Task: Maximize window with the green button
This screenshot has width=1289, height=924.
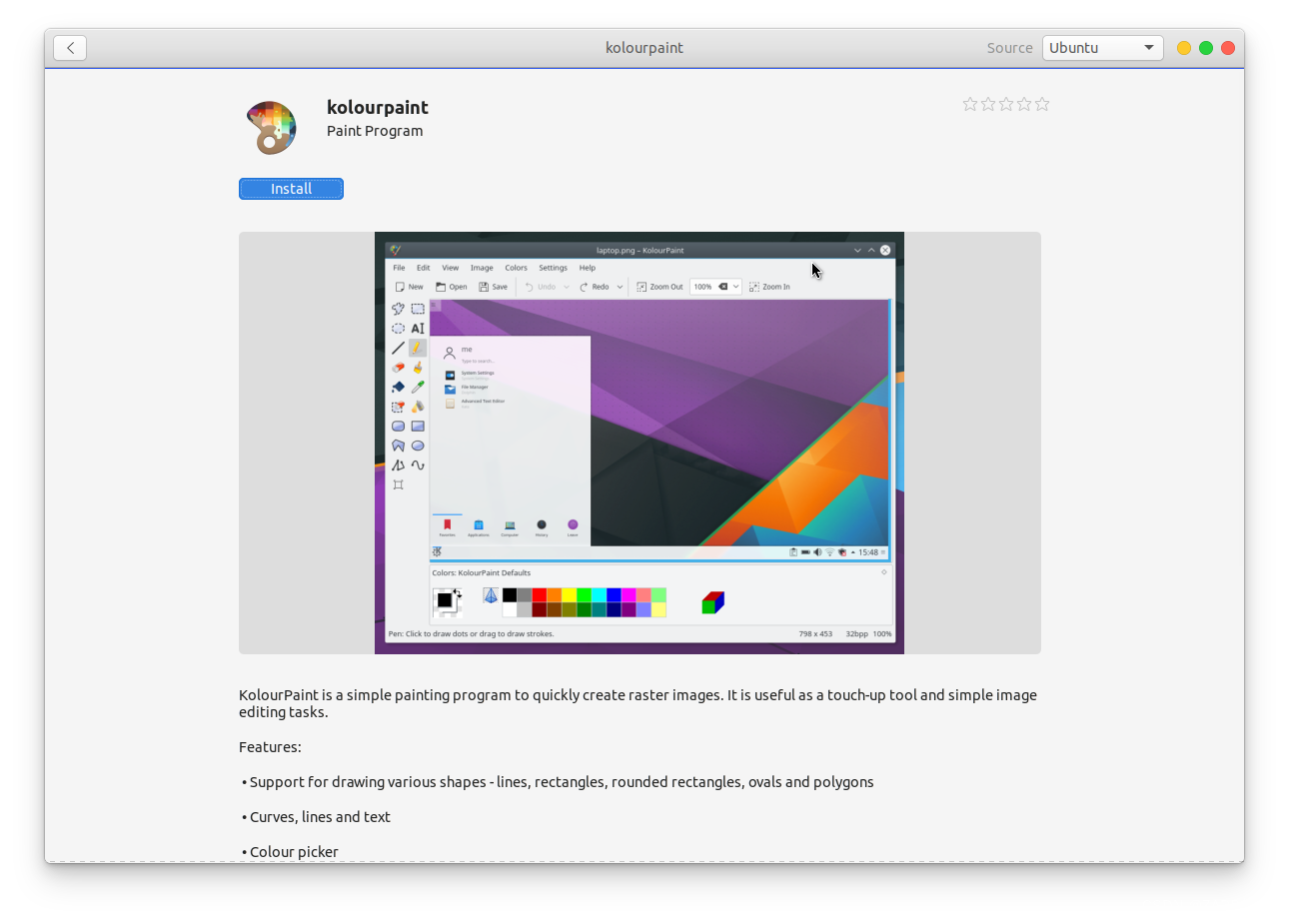Action: click(1206, 48)
